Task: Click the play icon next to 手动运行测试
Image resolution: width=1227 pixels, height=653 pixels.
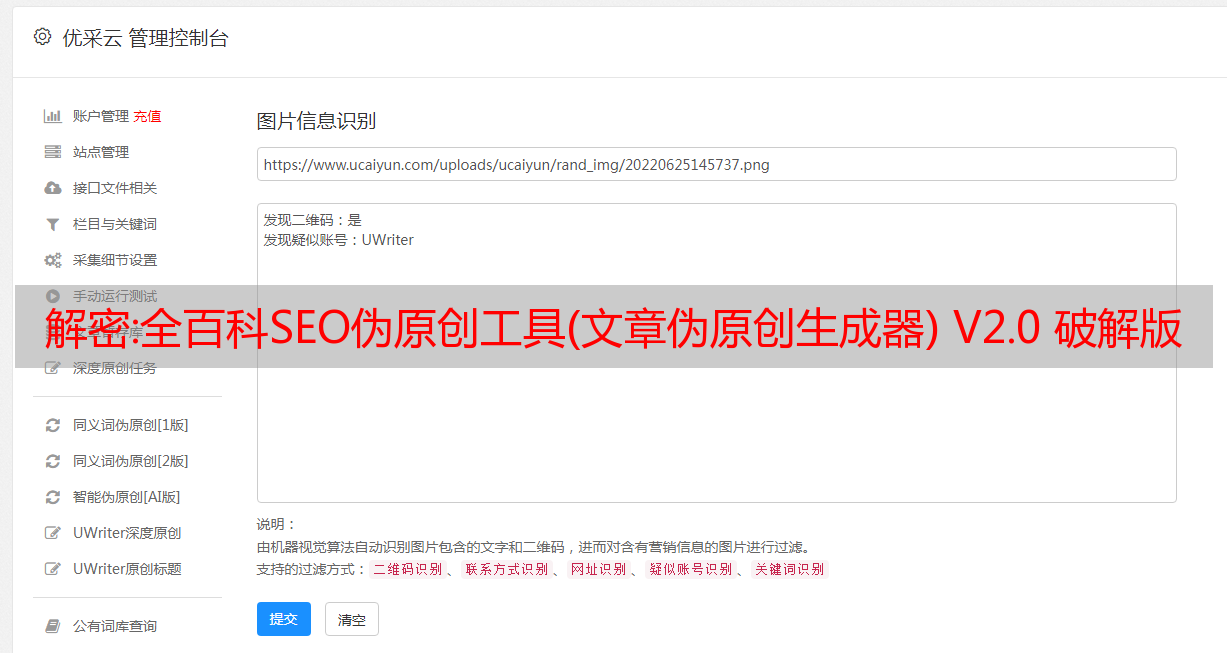Action: click(x=53, y=296)
